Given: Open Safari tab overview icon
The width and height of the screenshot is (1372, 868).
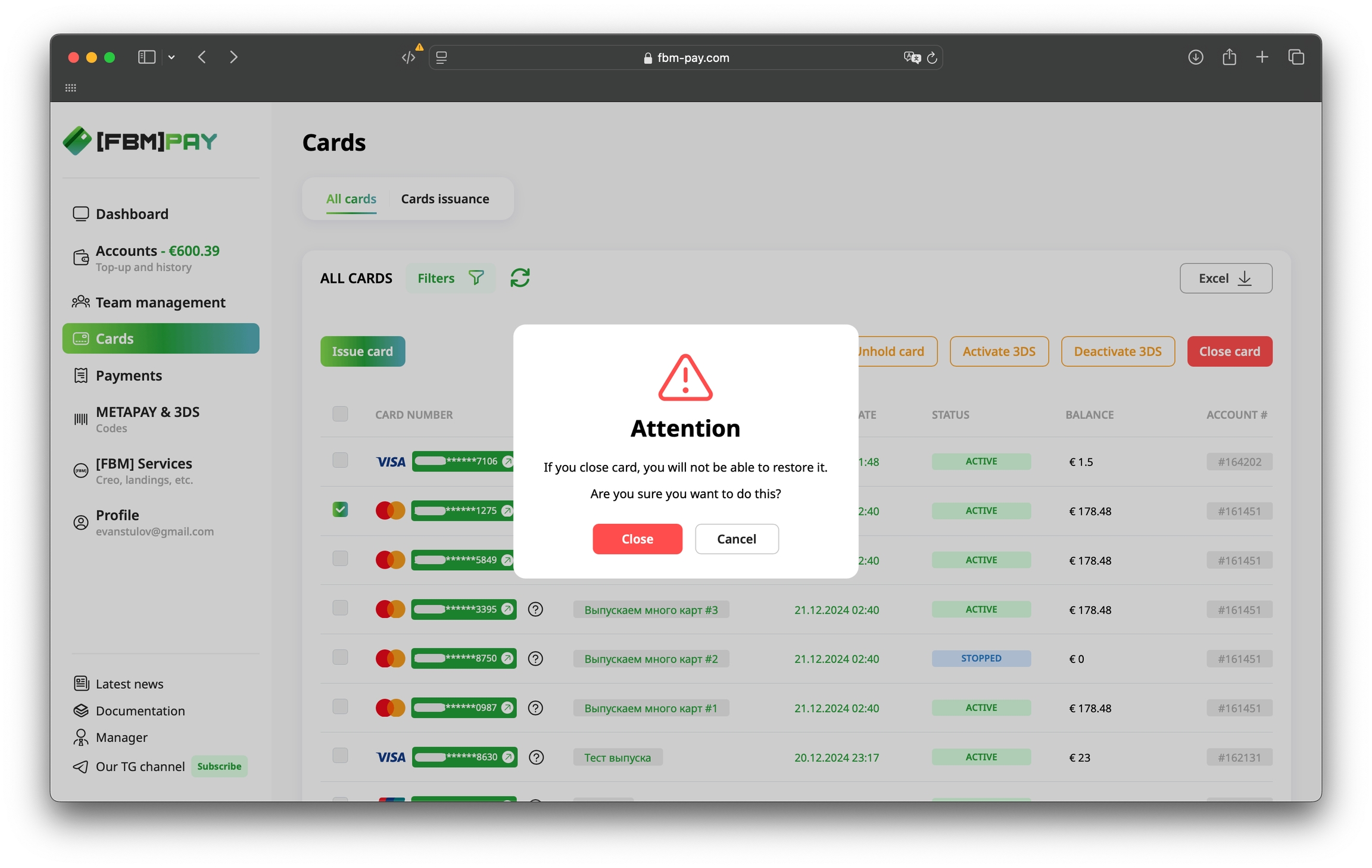Looking at the screenshot, I should (x=1296, y=57).
